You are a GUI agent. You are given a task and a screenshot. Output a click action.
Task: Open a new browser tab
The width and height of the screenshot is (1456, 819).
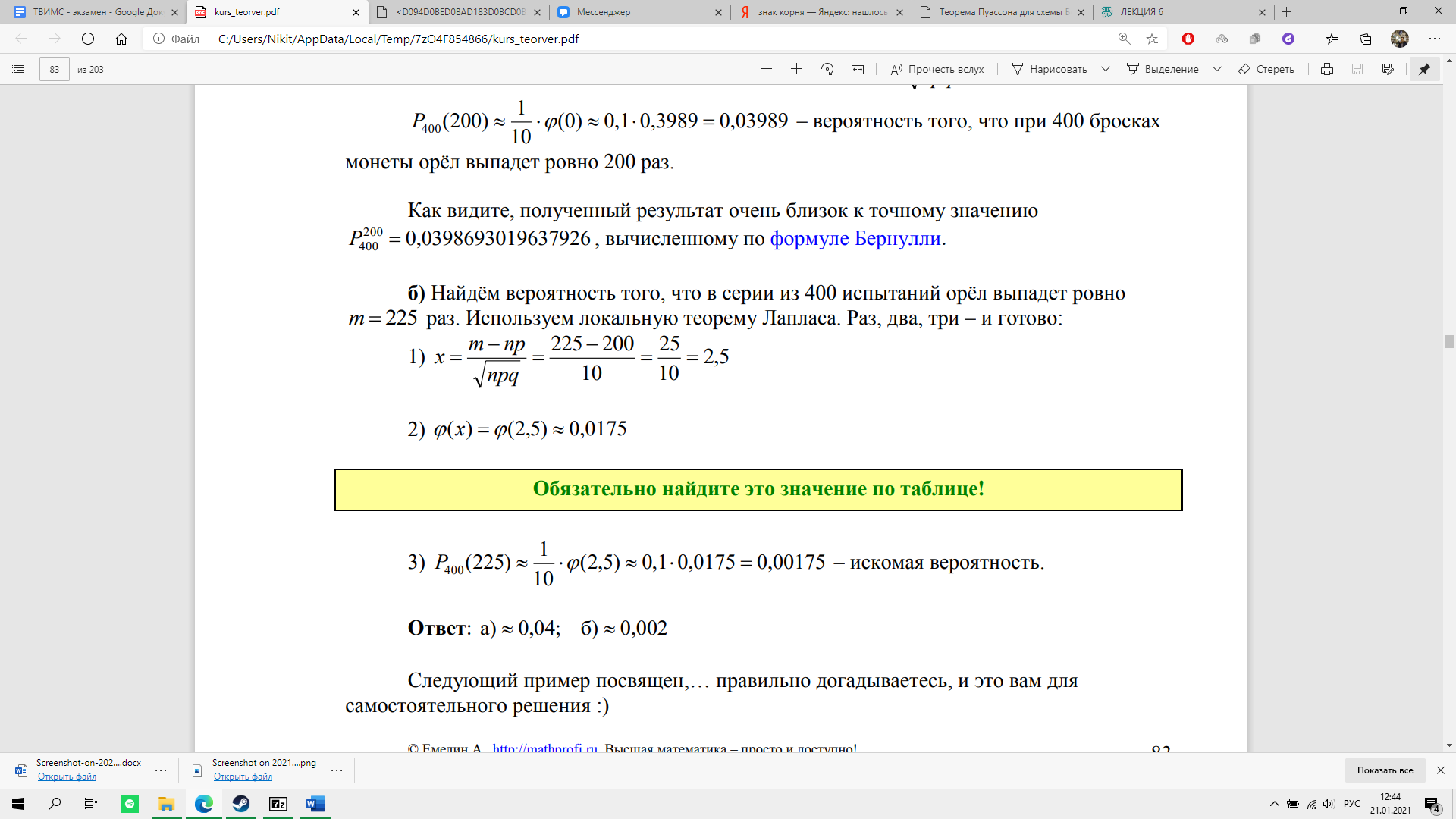click(x=1287, y=12)
